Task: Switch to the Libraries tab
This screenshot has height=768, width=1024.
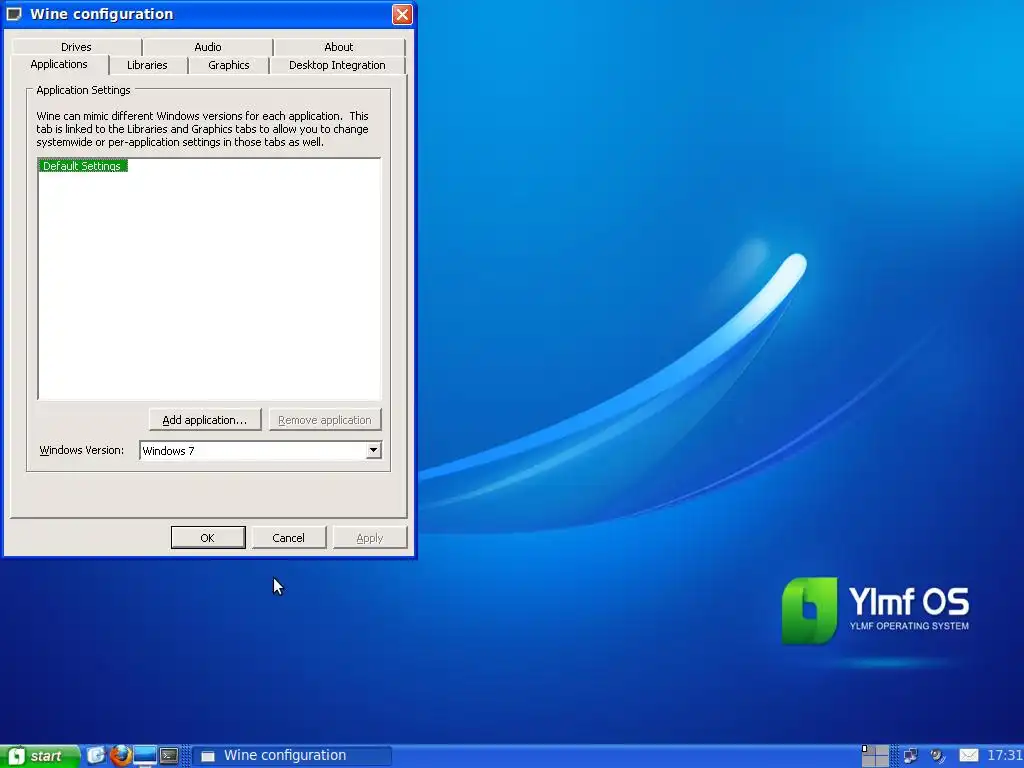Action: [x=147, y=65]
